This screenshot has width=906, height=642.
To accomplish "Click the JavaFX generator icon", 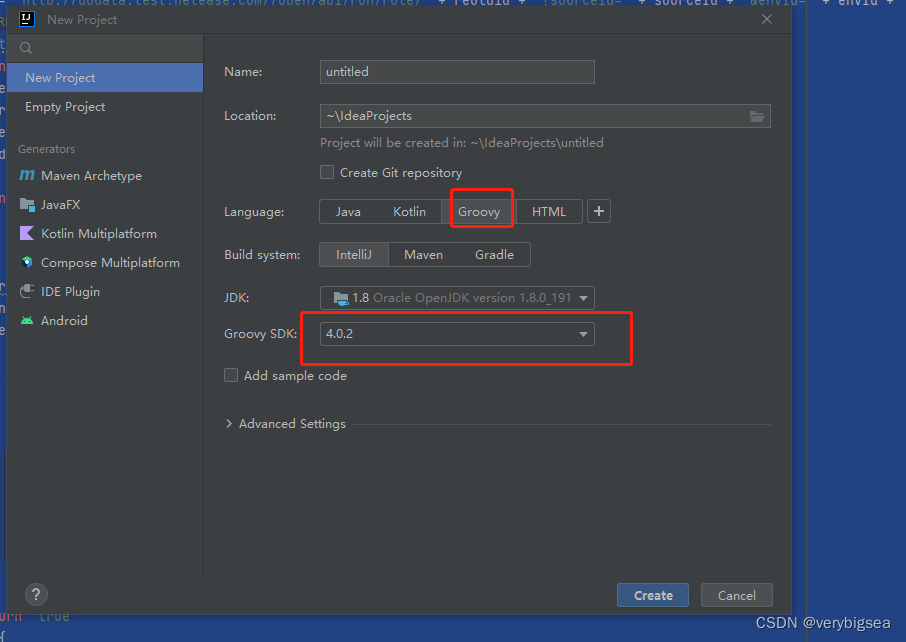I will tap(27, 204).
